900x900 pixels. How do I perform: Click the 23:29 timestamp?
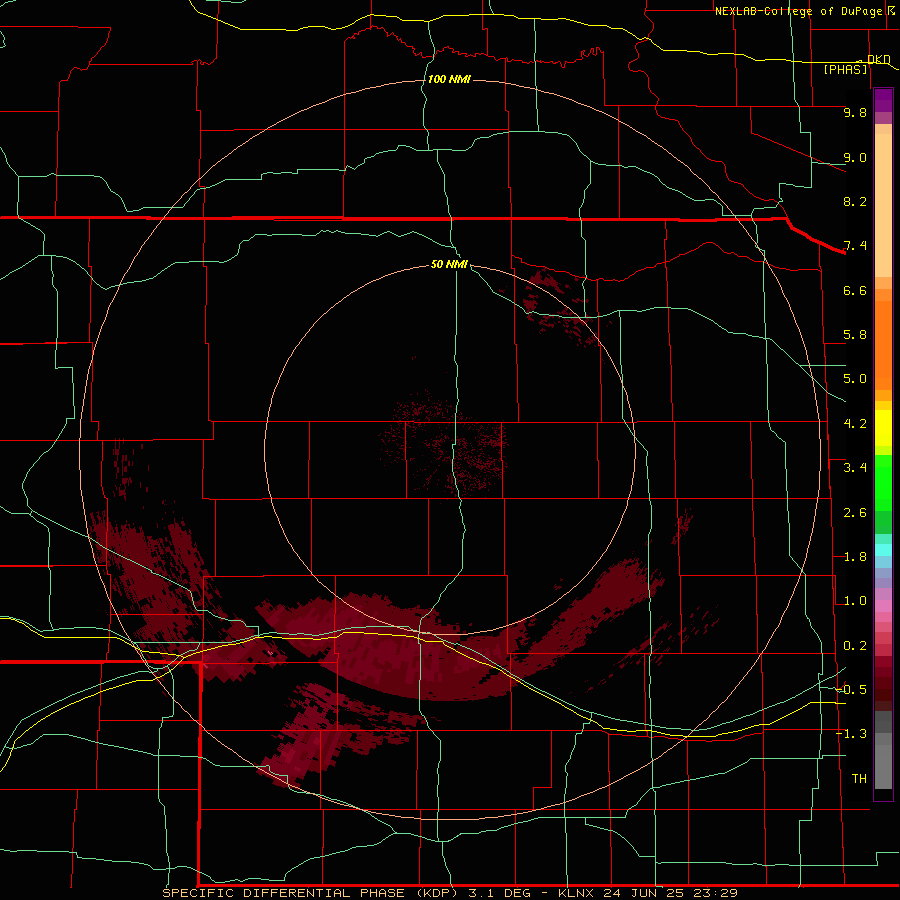(715, 893)
